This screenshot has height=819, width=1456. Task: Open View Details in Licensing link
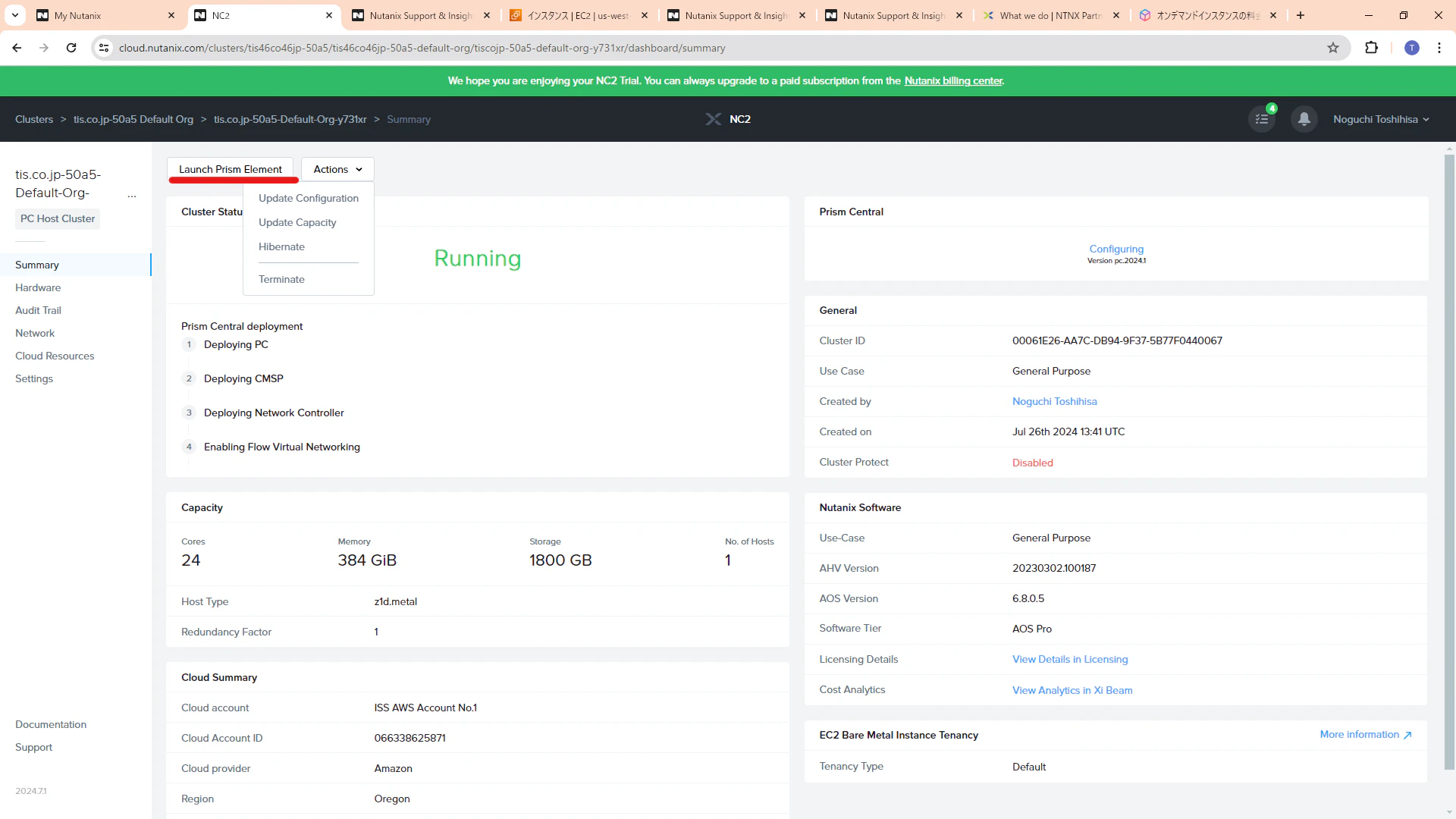1070,659
